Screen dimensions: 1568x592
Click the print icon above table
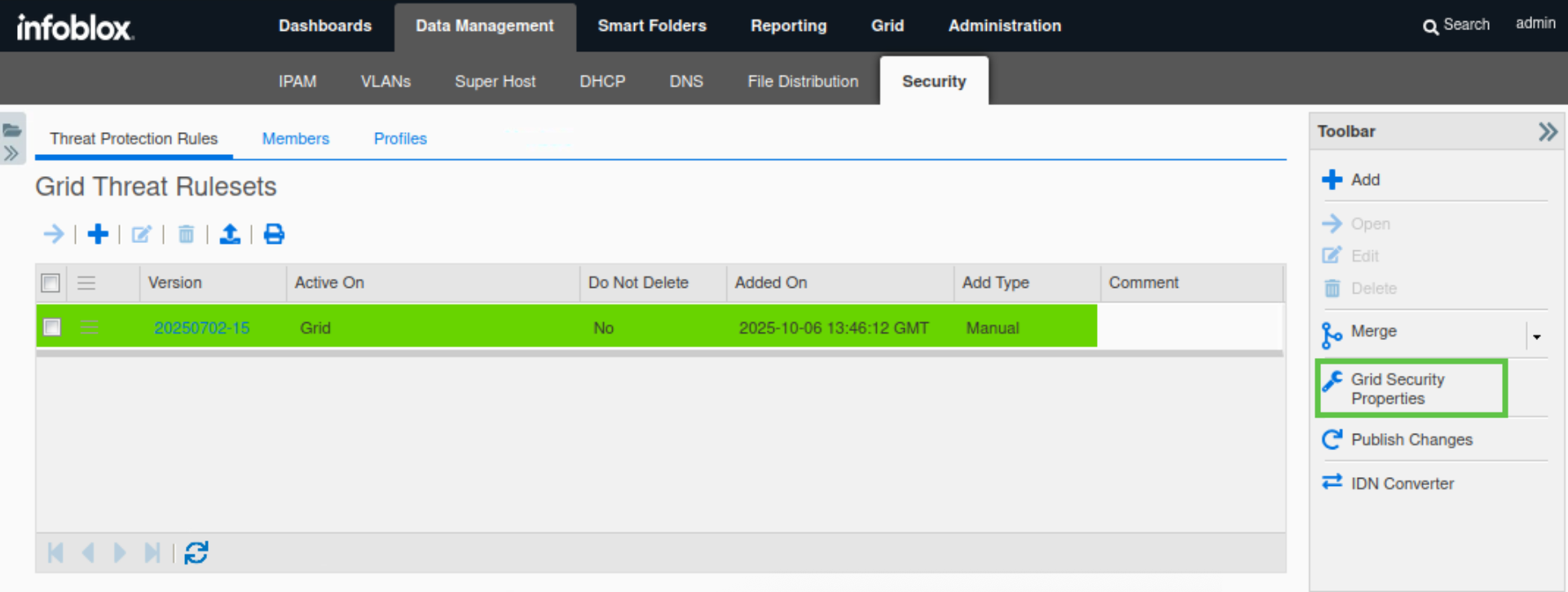pyautogui.click(x=274, y=235)
